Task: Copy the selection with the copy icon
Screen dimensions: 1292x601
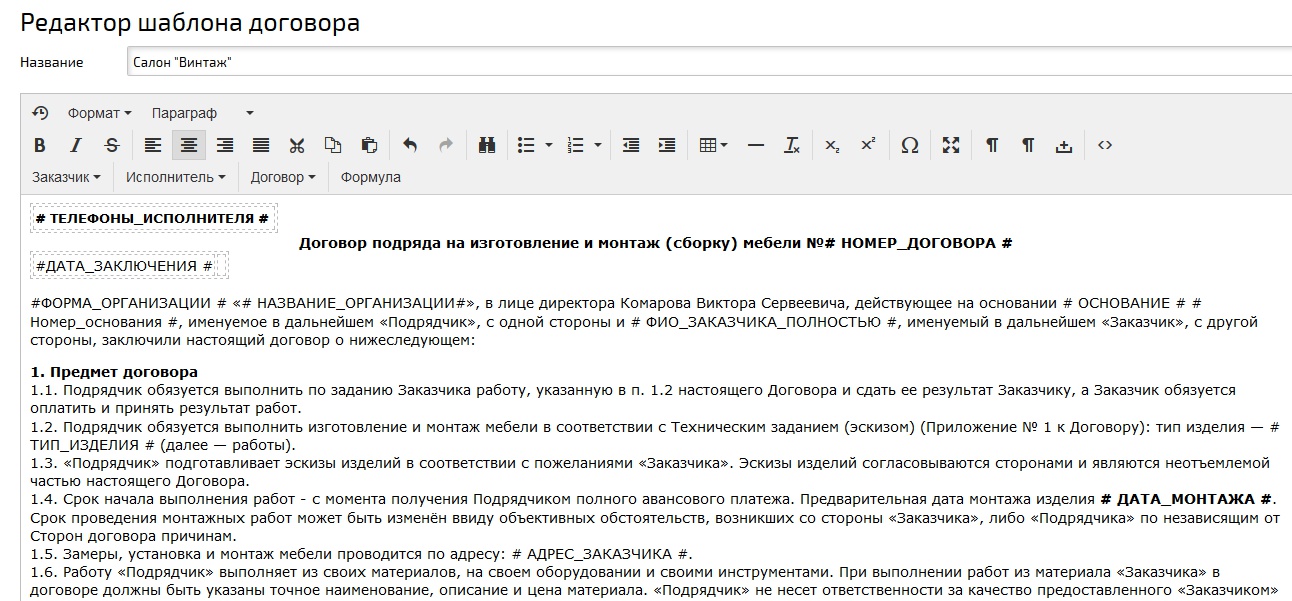Action: (333, 146)
